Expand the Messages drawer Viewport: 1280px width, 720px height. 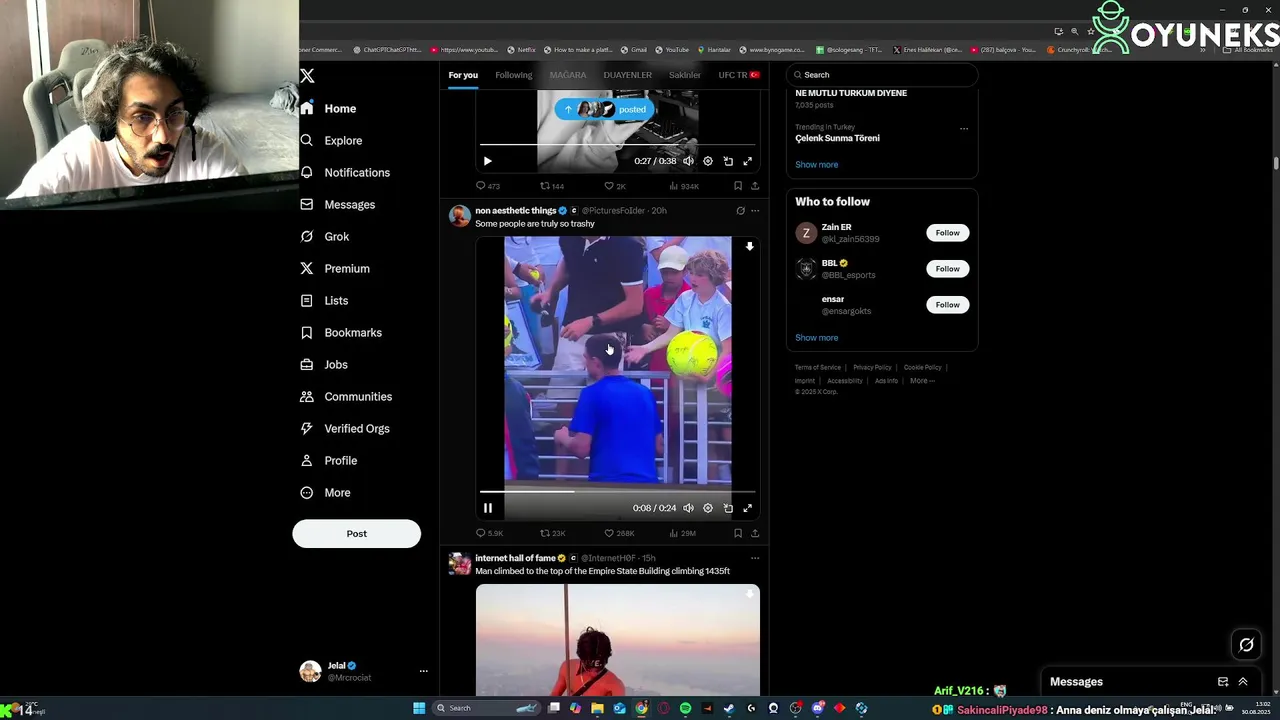1243,682
